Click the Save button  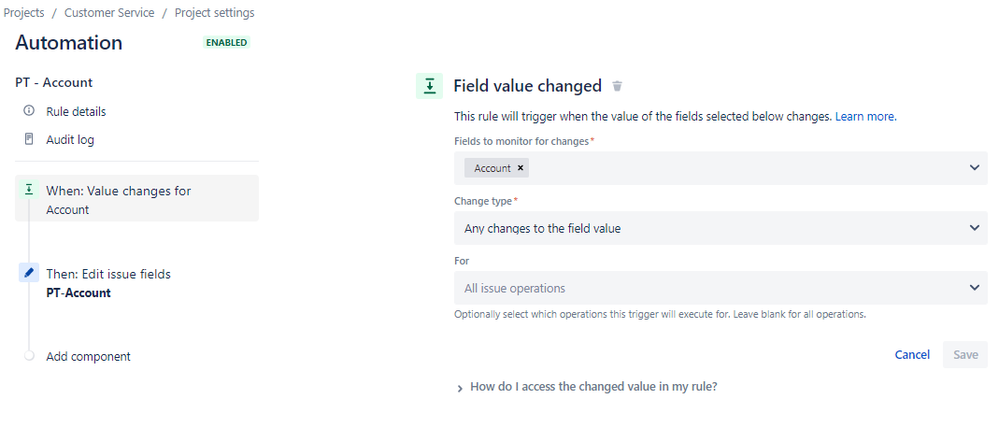pos(965,355)
